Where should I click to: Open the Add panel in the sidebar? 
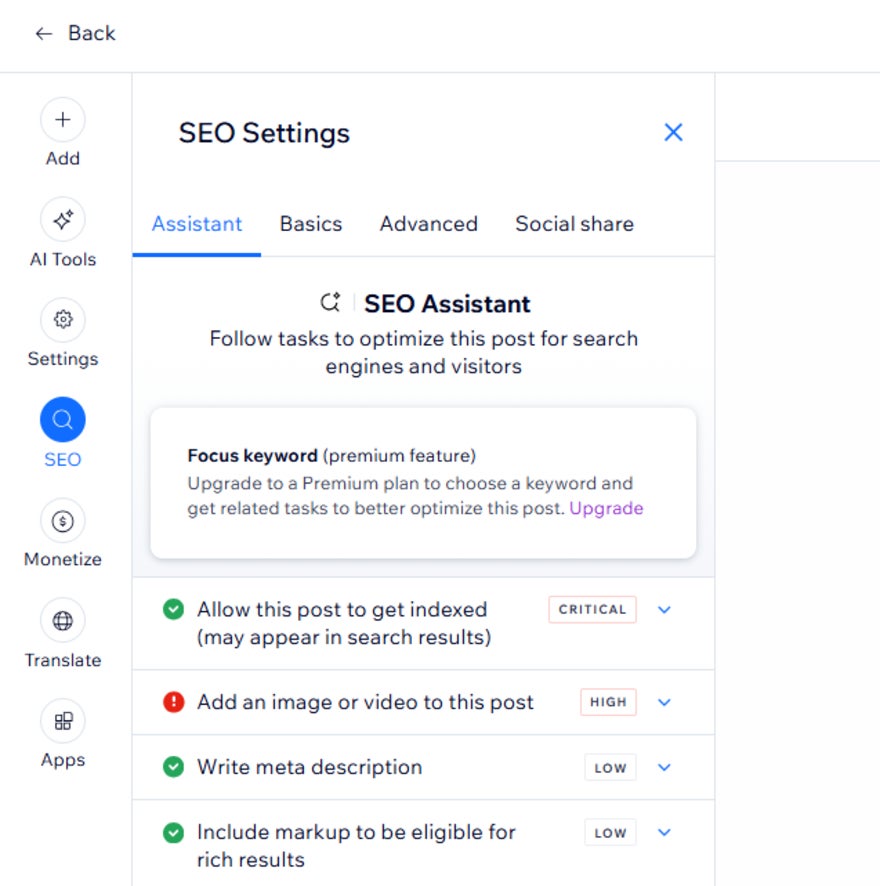[62, 119]
